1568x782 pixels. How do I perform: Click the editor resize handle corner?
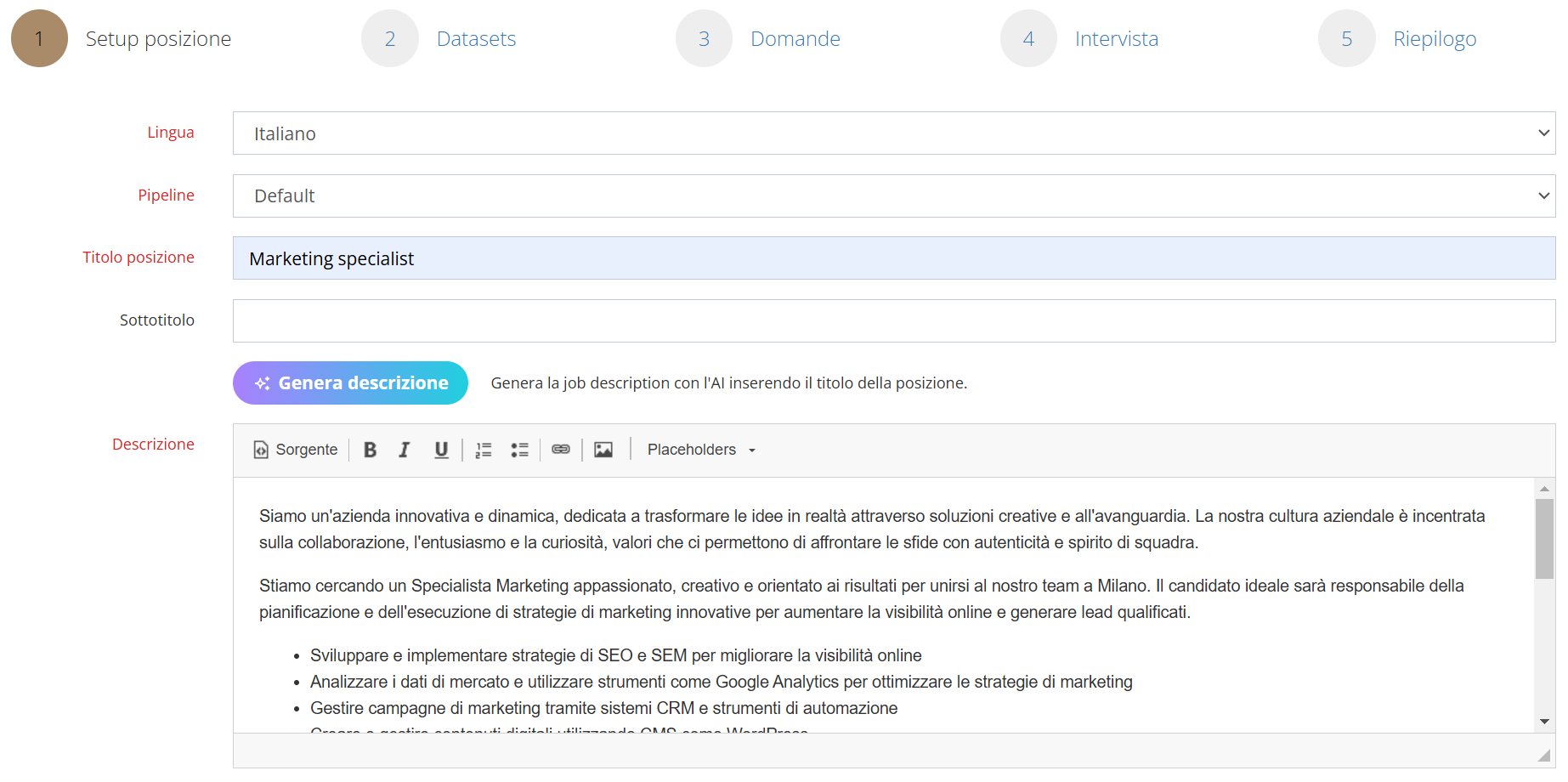pyautogui.click(x=1544, y=755)
